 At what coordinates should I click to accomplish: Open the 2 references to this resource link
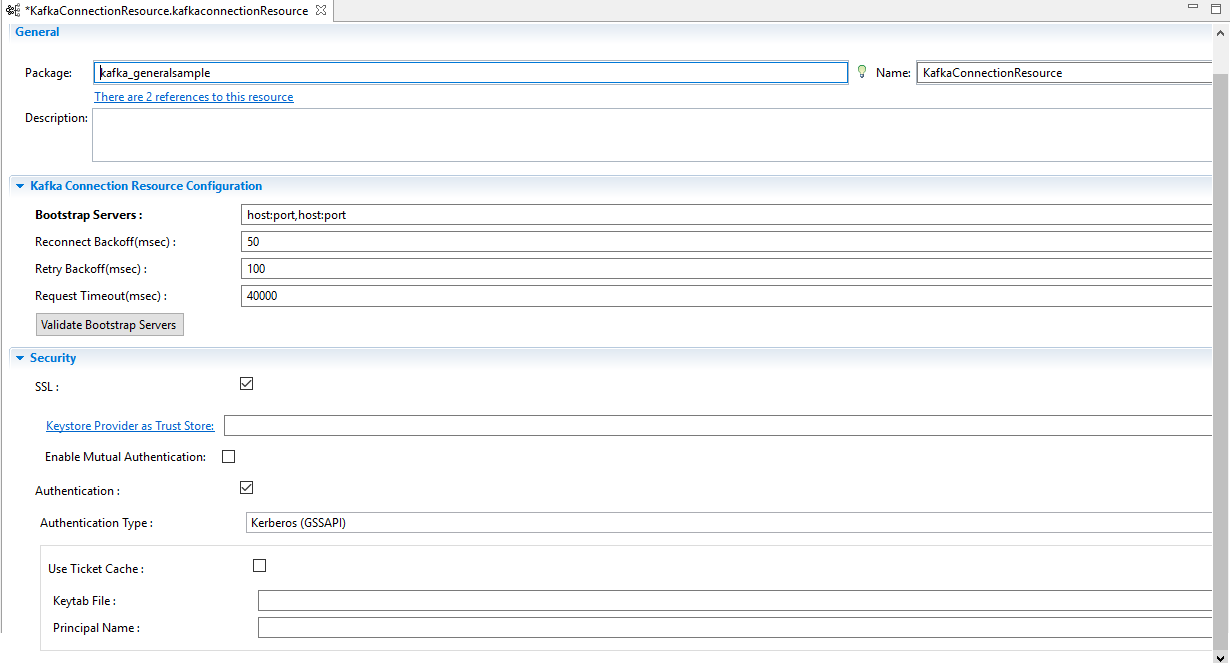[x=194, y=97]
